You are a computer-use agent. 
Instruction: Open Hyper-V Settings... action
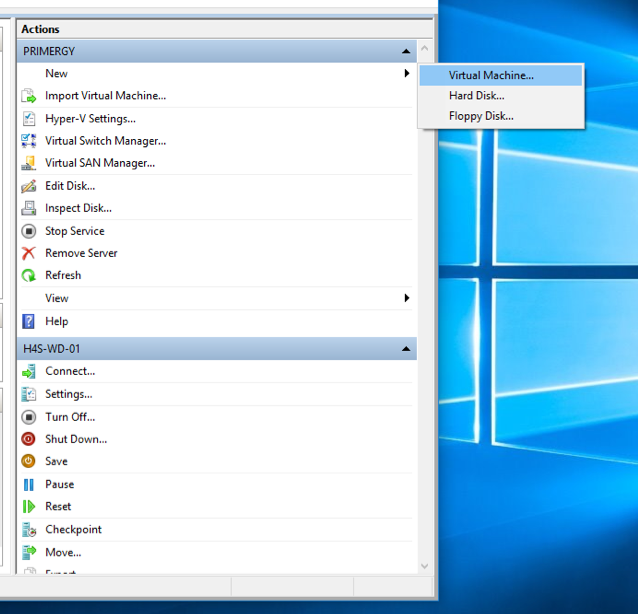click(90, 119)
